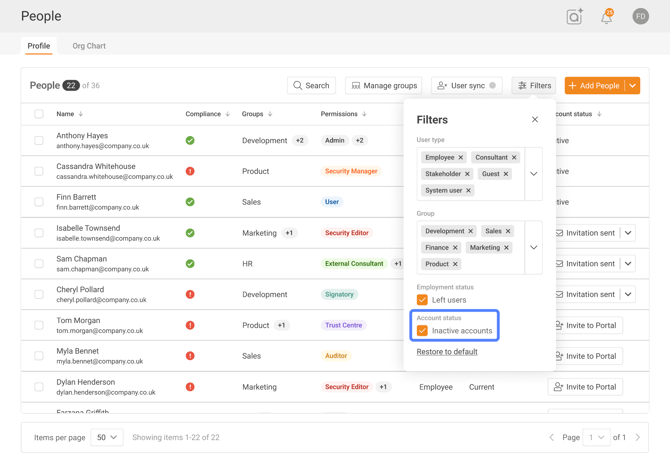Switch to the Org Chart tab
This screenshot has height=465, width=670.
[89, 46]
